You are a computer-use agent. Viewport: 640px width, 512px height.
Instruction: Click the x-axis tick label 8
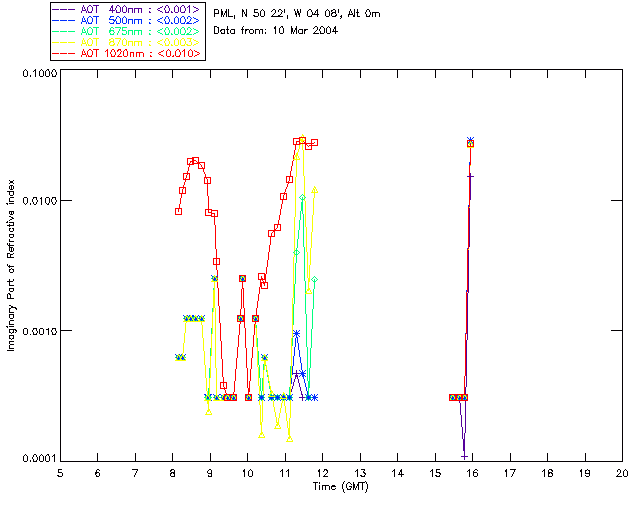172,473
